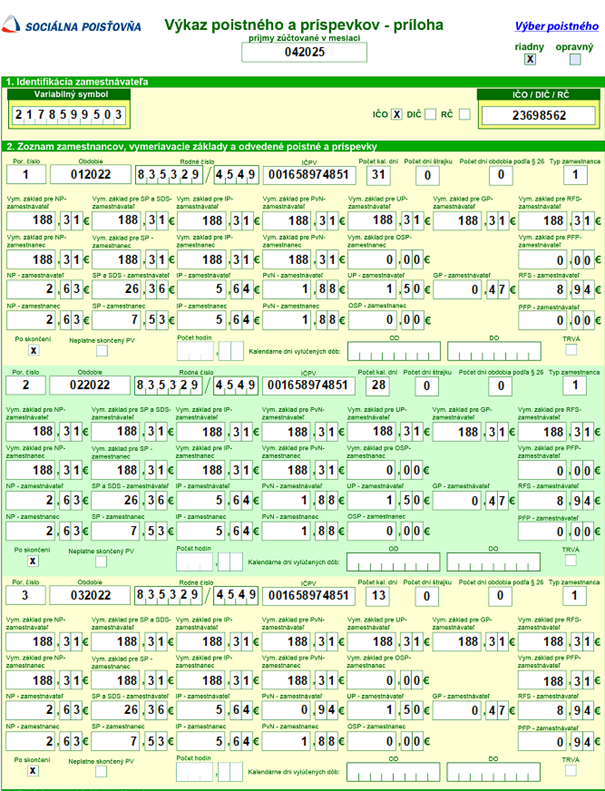
Task: Toggle the RČ checkbox
Action: 464,115
